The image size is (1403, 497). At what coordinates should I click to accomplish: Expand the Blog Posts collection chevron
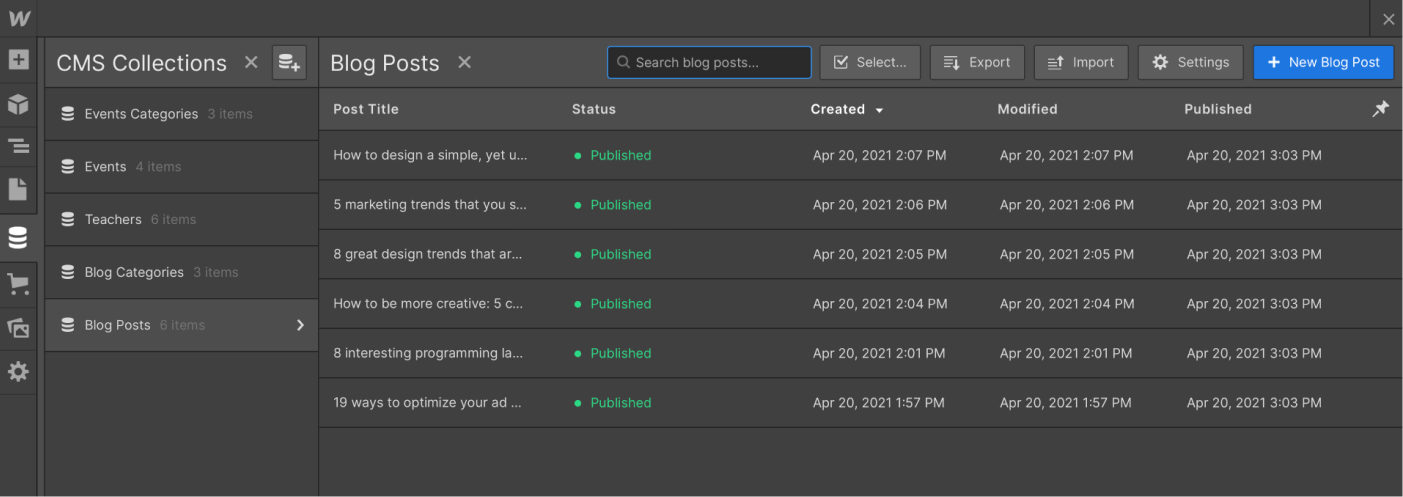coord(300,325)
